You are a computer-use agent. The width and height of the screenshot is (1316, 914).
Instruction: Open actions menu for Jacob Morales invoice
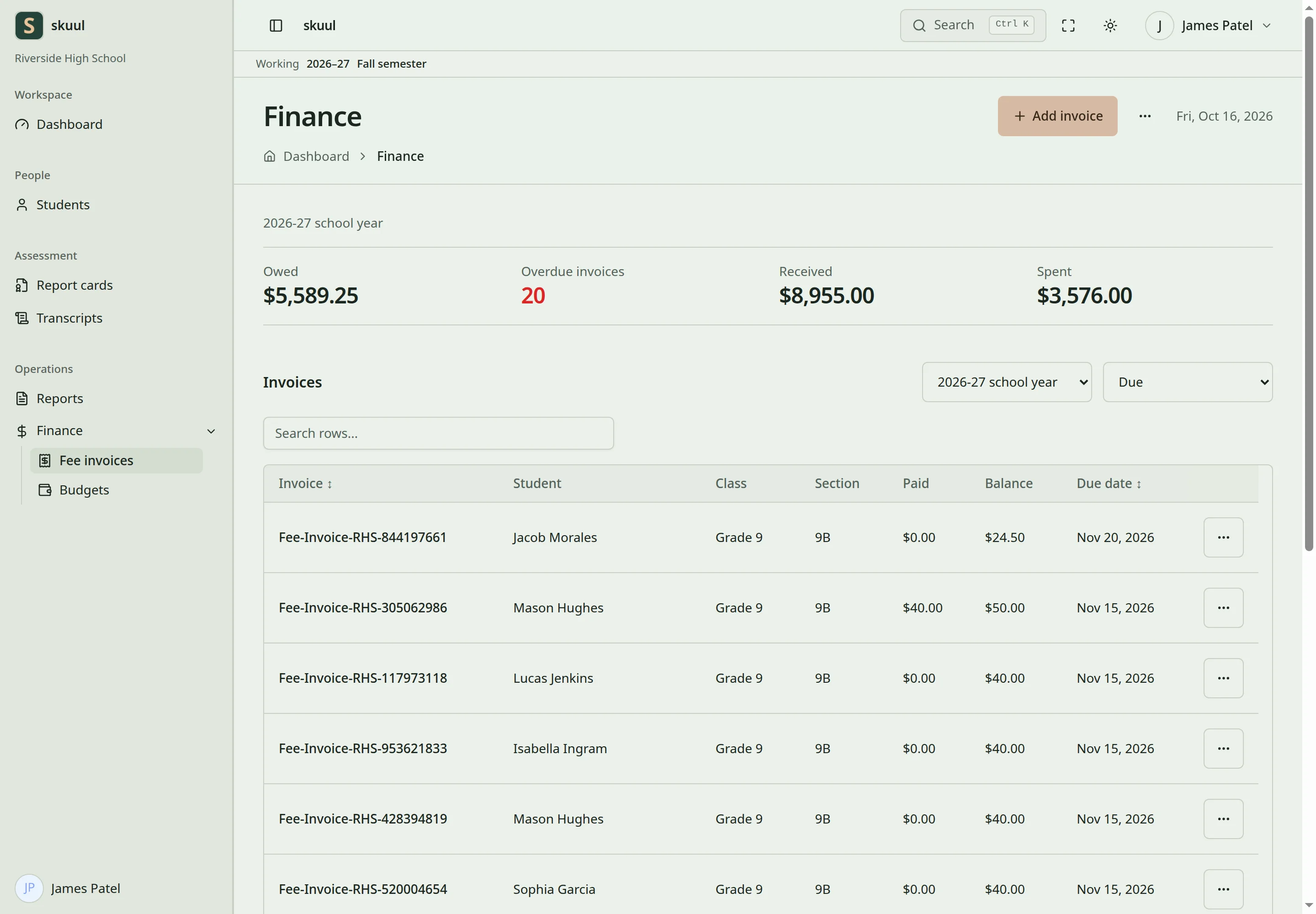pos(1223,538)
